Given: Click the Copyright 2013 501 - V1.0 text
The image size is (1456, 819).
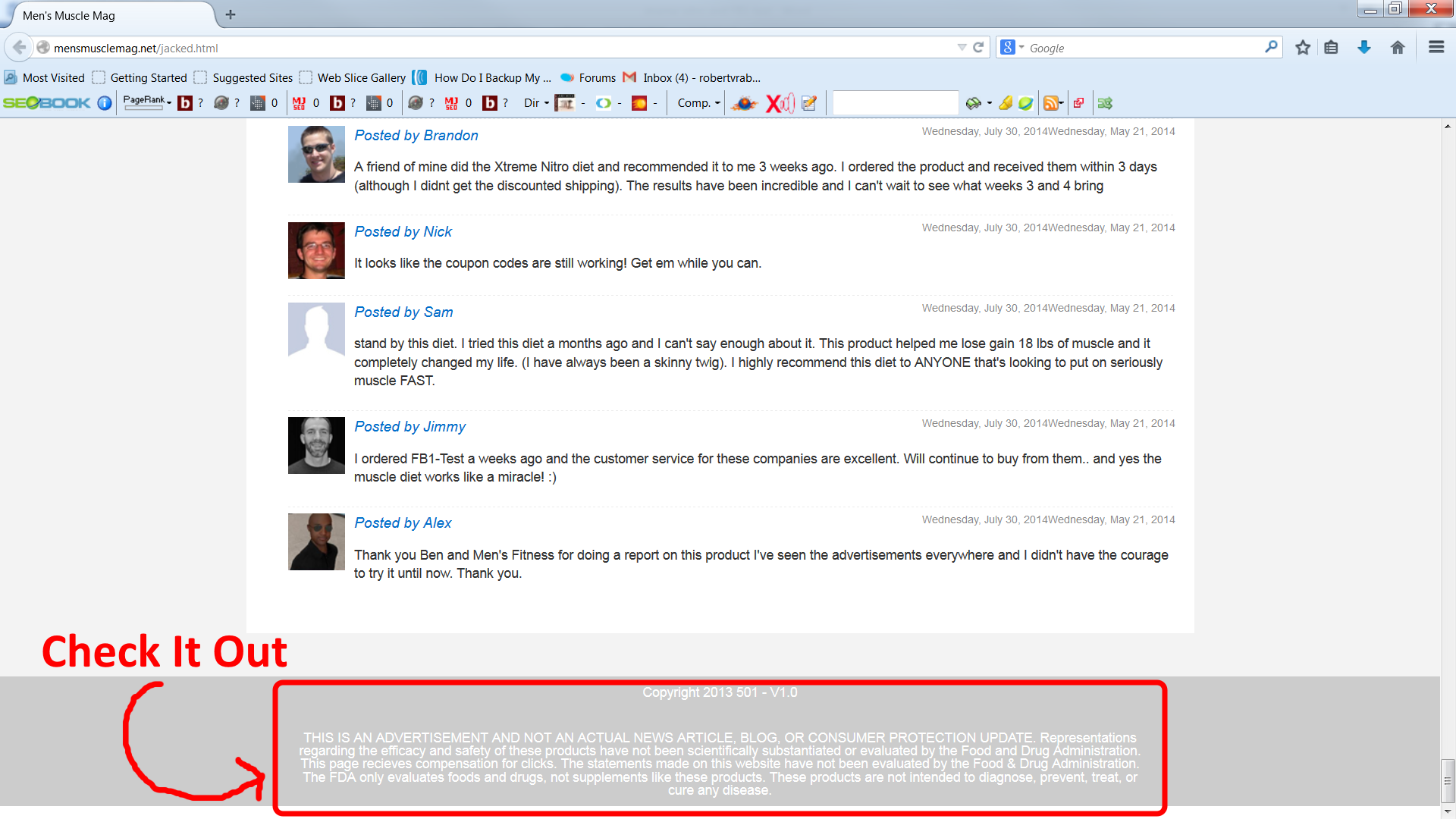Looking at the screenshot, I should pos(720,692).
